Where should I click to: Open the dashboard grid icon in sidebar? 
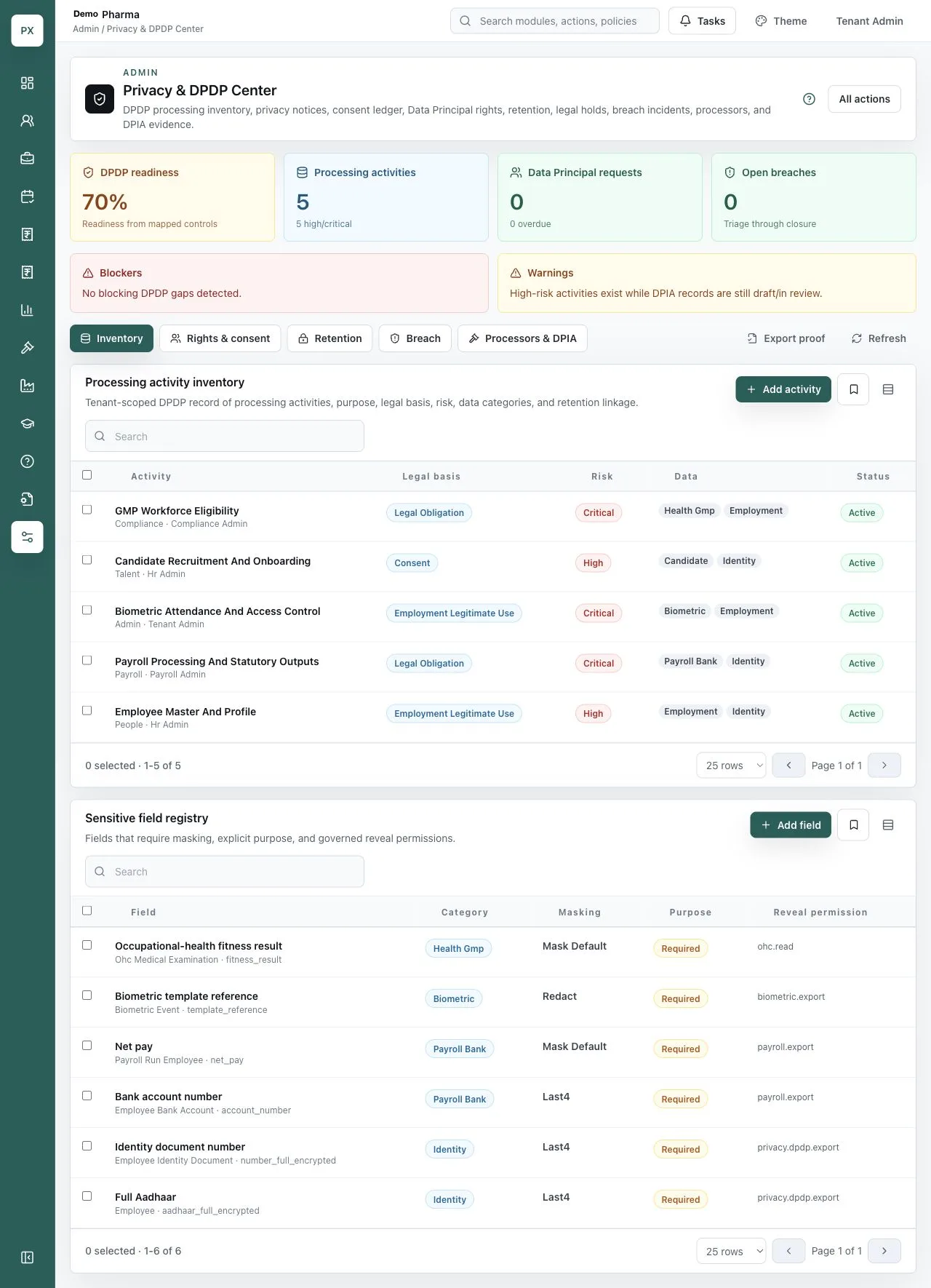click(27, 83)
